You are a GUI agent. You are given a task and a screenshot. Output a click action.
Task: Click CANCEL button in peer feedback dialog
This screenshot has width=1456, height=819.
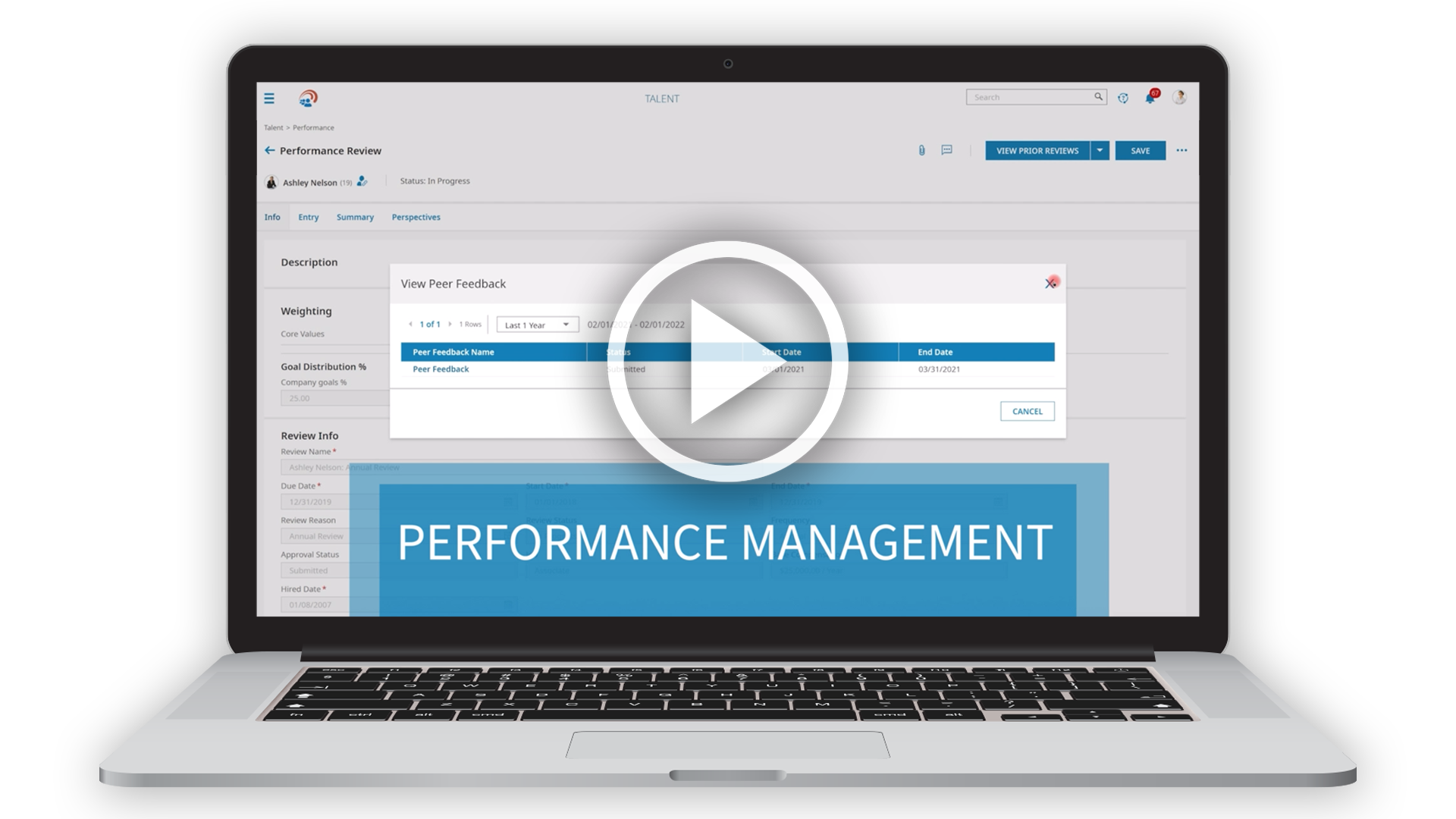click(x=1028, y=410)
